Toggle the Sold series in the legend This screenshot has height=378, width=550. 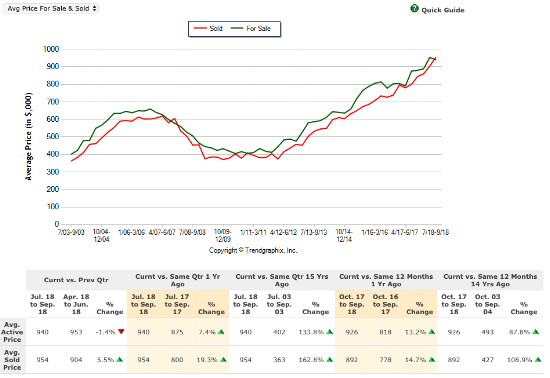point(208,29)
